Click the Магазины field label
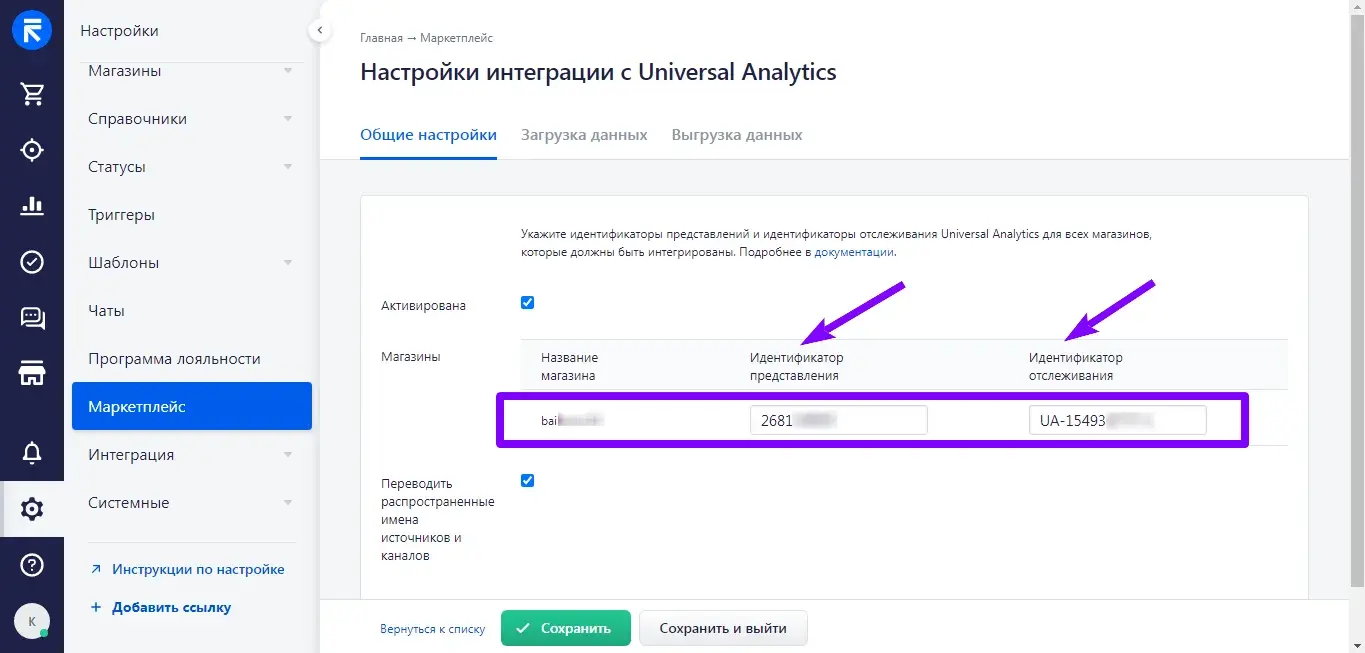 (411, 356)
